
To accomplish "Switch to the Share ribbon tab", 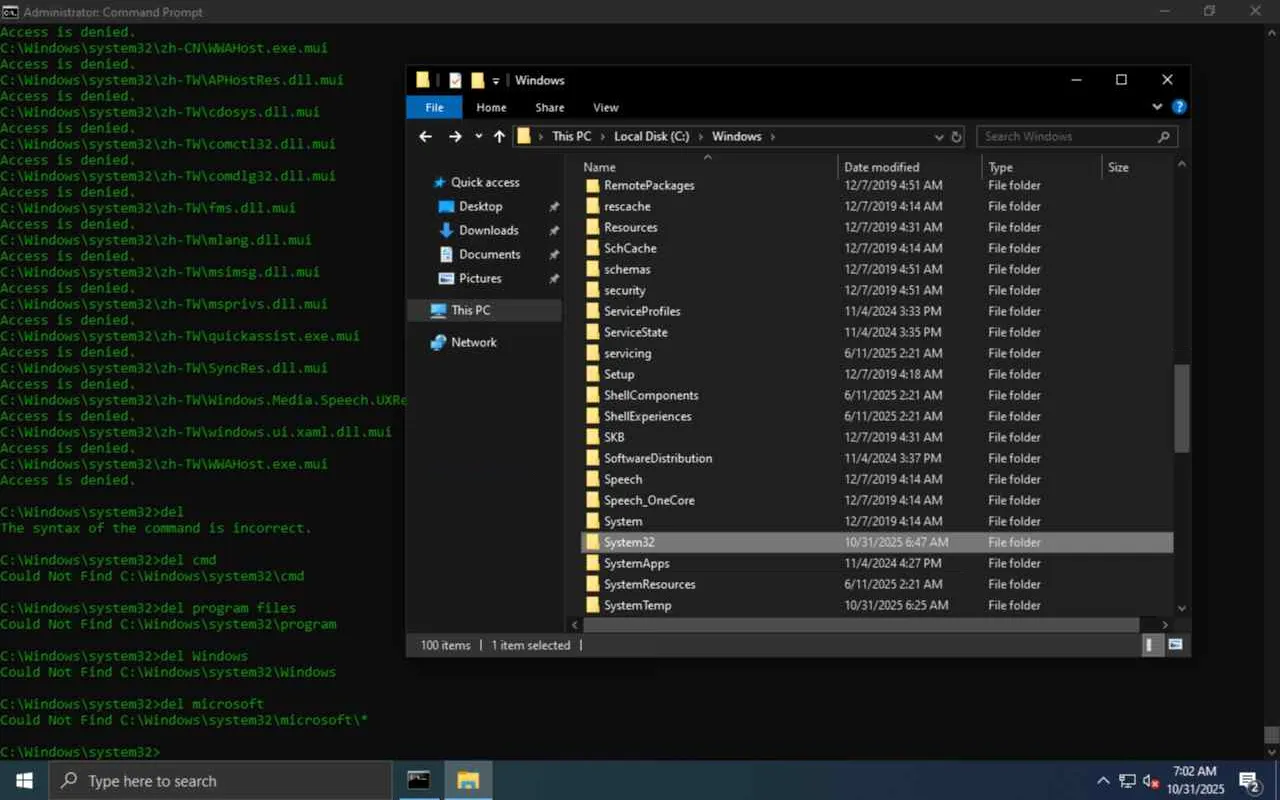I will pyautogui.click(x=550, y=108).
